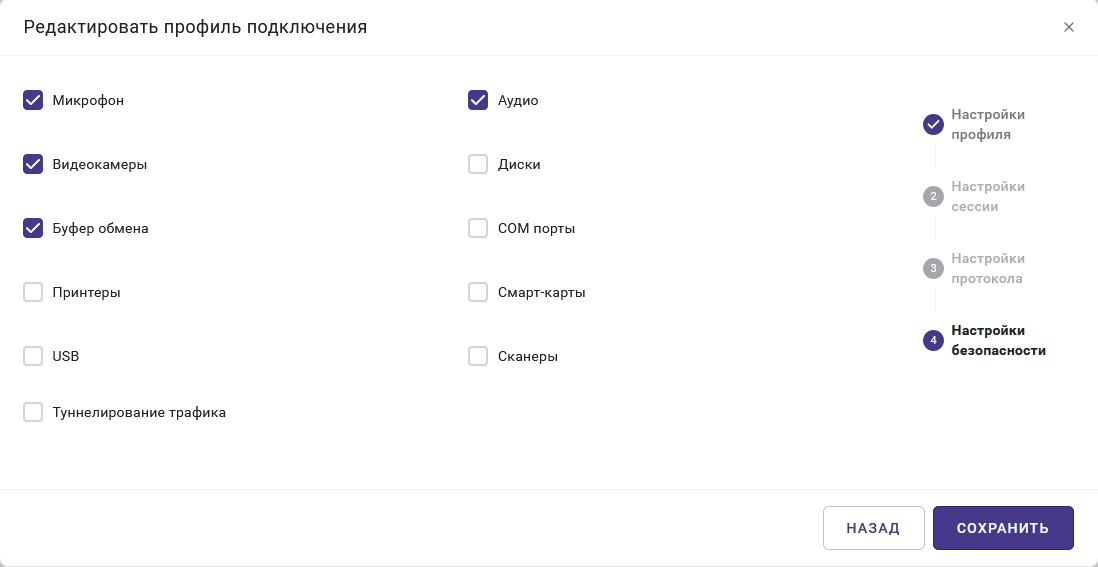Image resolution: width=1098 pixels, height=567 pixels.
Task: Enable the Принтеры checkbox
Action: (x=33, y=292)
